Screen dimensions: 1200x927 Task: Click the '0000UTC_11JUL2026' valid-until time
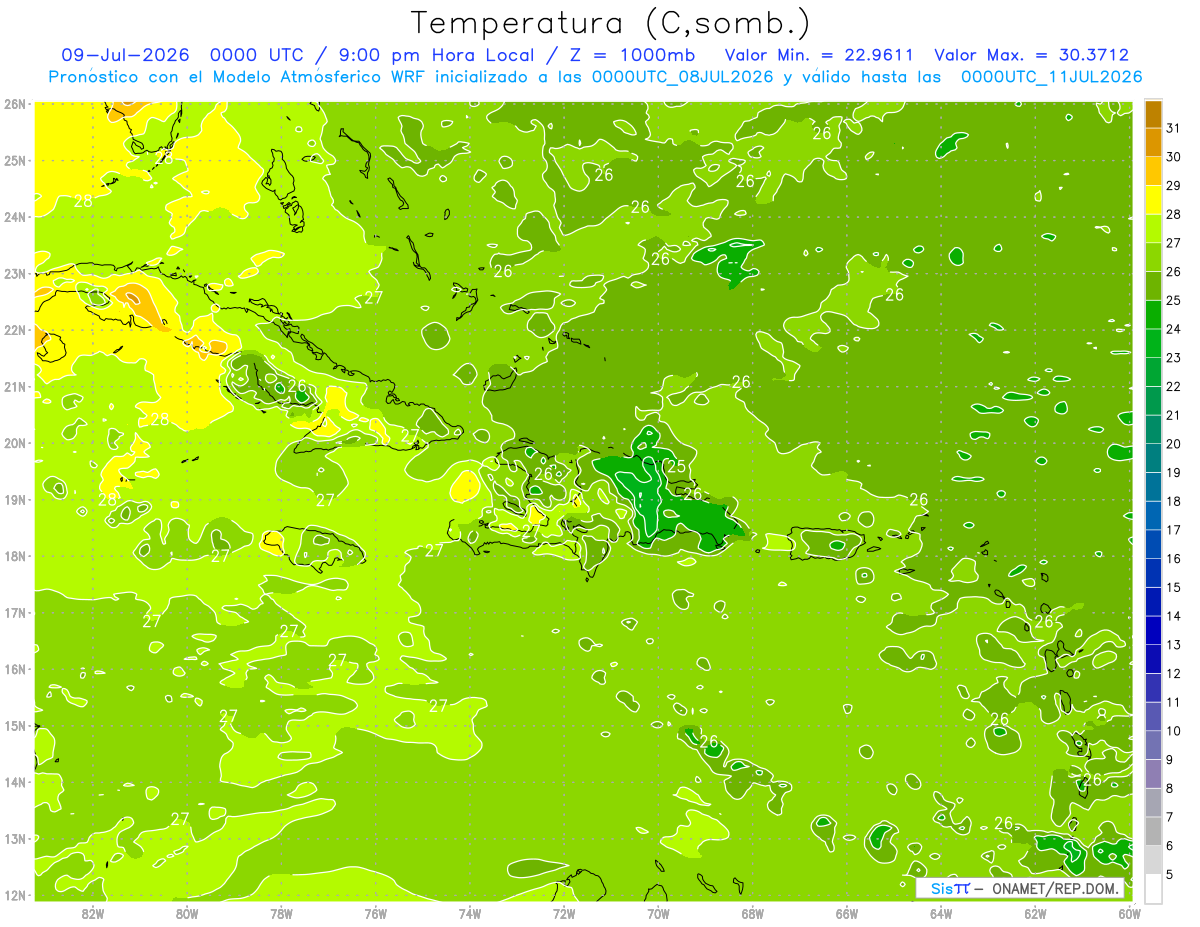(1051, 77)
